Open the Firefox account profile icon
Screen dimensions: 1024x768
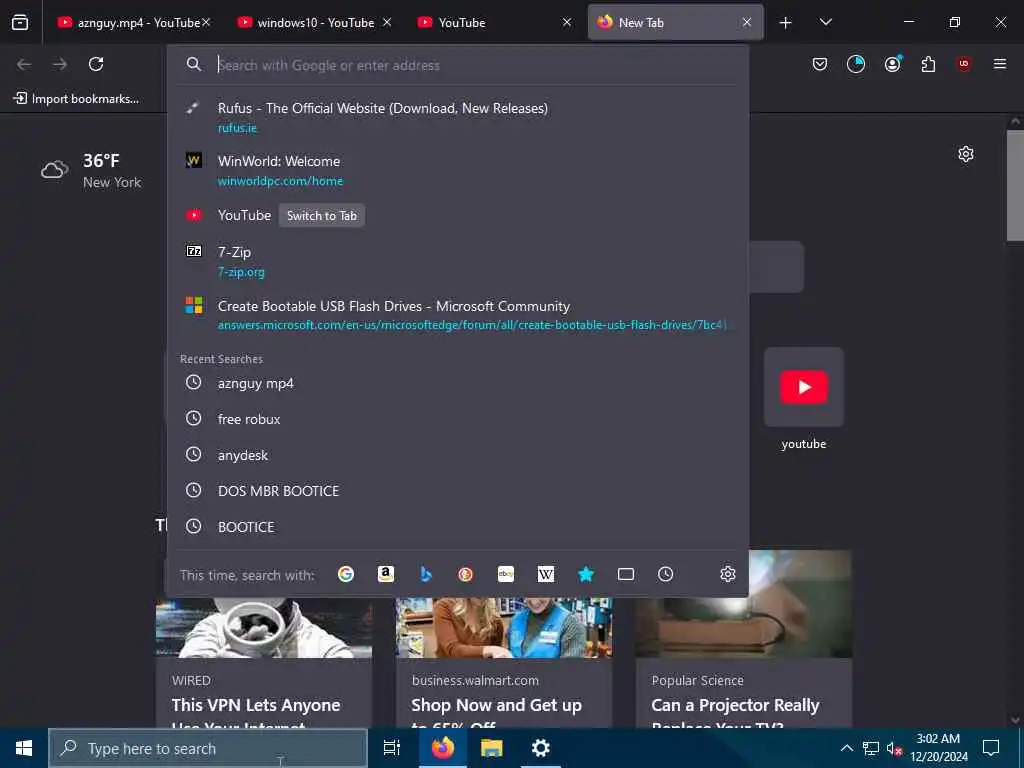coord(892,64)
